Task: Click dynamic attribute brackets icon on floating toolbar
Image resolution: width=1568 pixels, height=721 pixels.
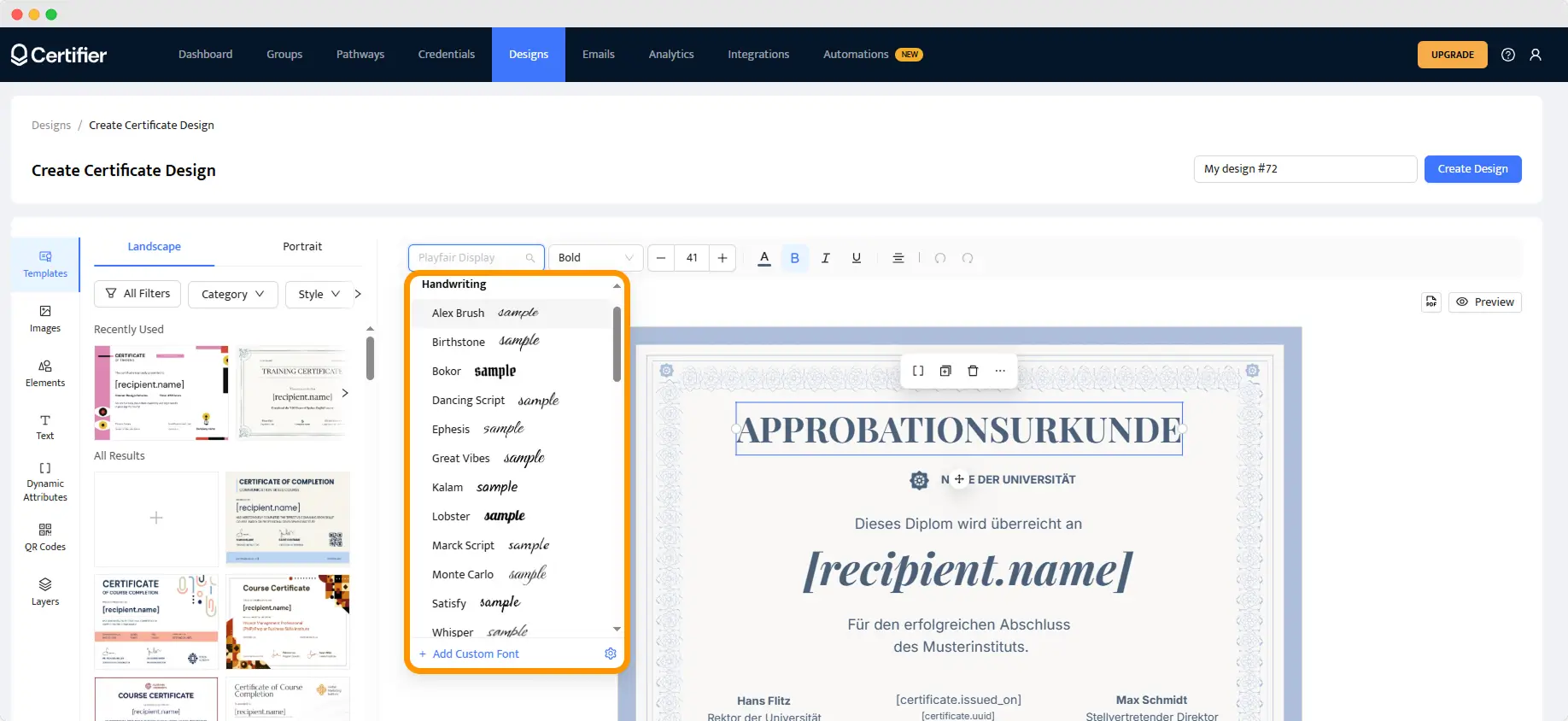Action: pos(918,371)
